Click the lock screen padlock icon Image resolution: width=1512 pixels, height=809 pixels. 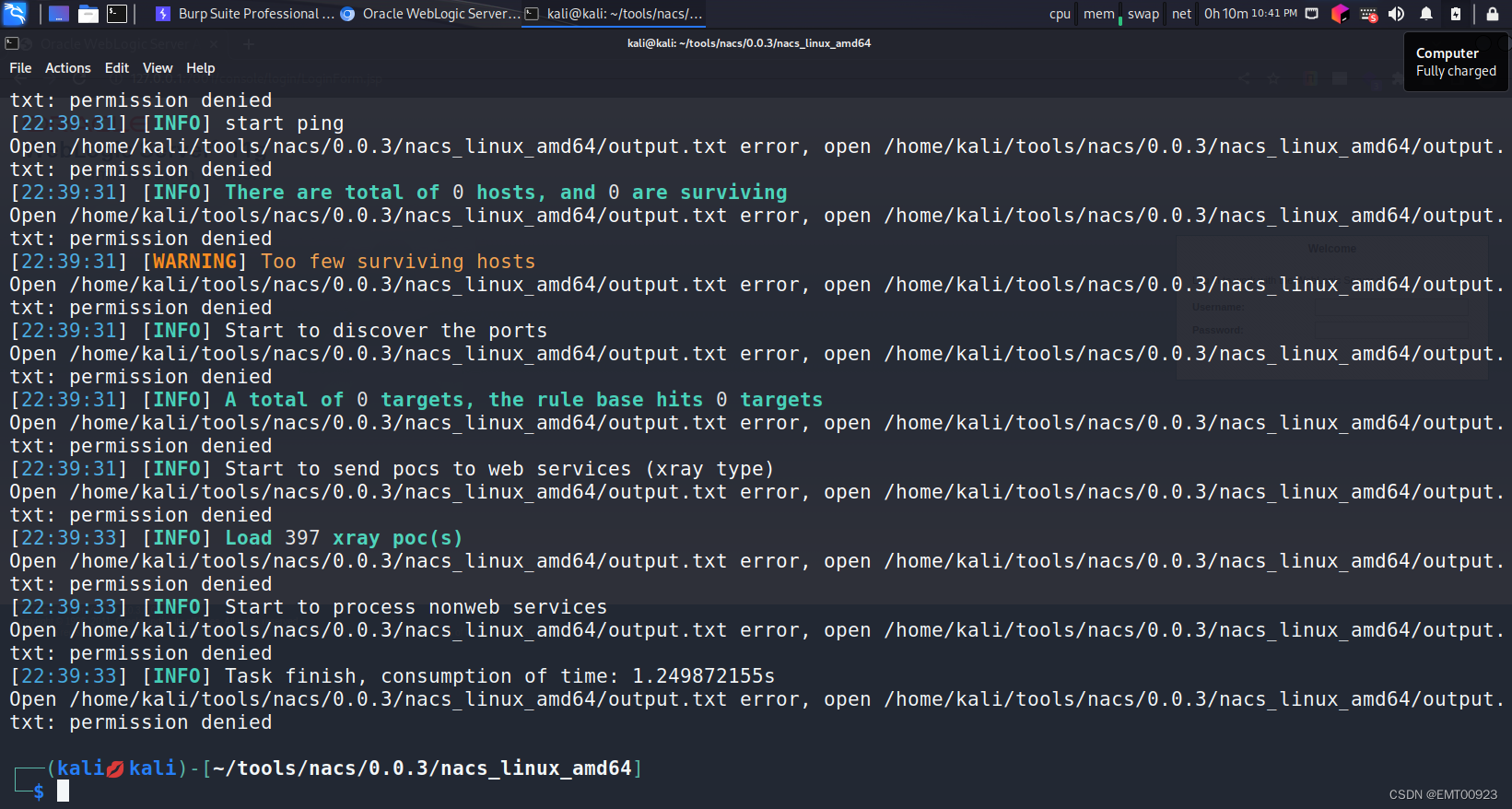(1492, 14)
